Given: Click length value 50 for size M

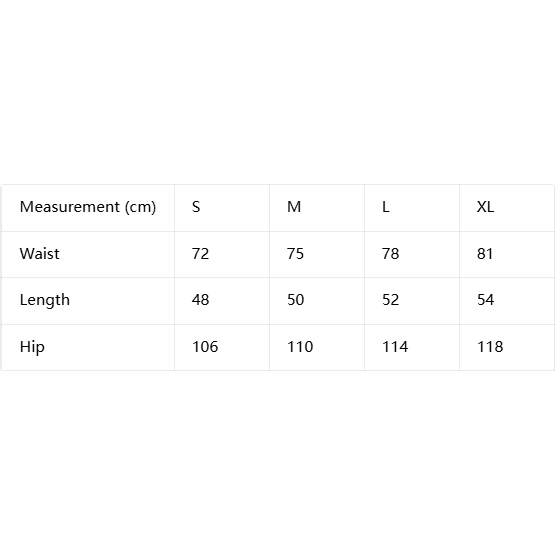Looking at the screenshot, I should click(x=317, y=301).
